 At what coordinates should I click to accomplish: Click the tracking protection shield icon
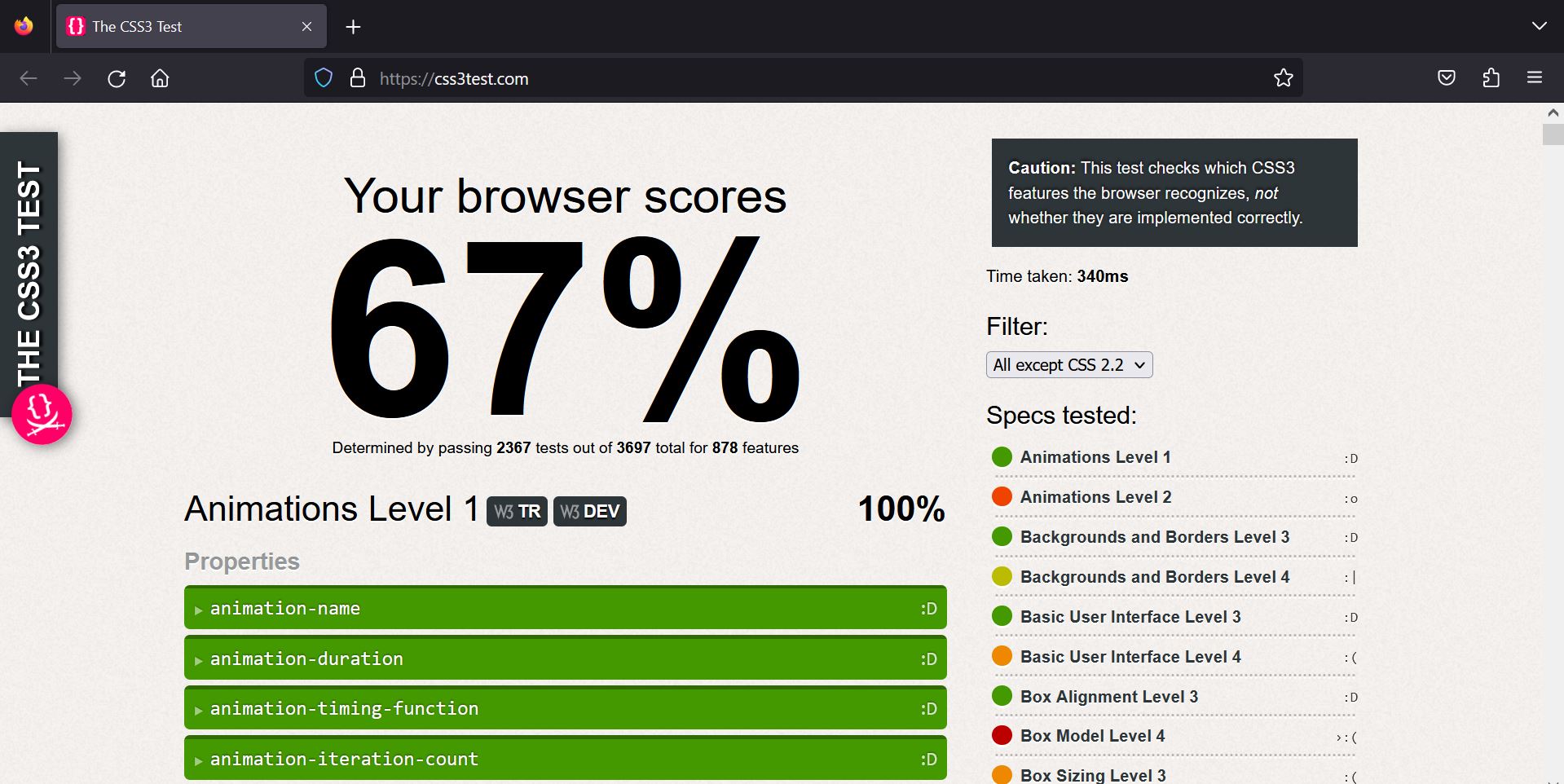[324, 78]
